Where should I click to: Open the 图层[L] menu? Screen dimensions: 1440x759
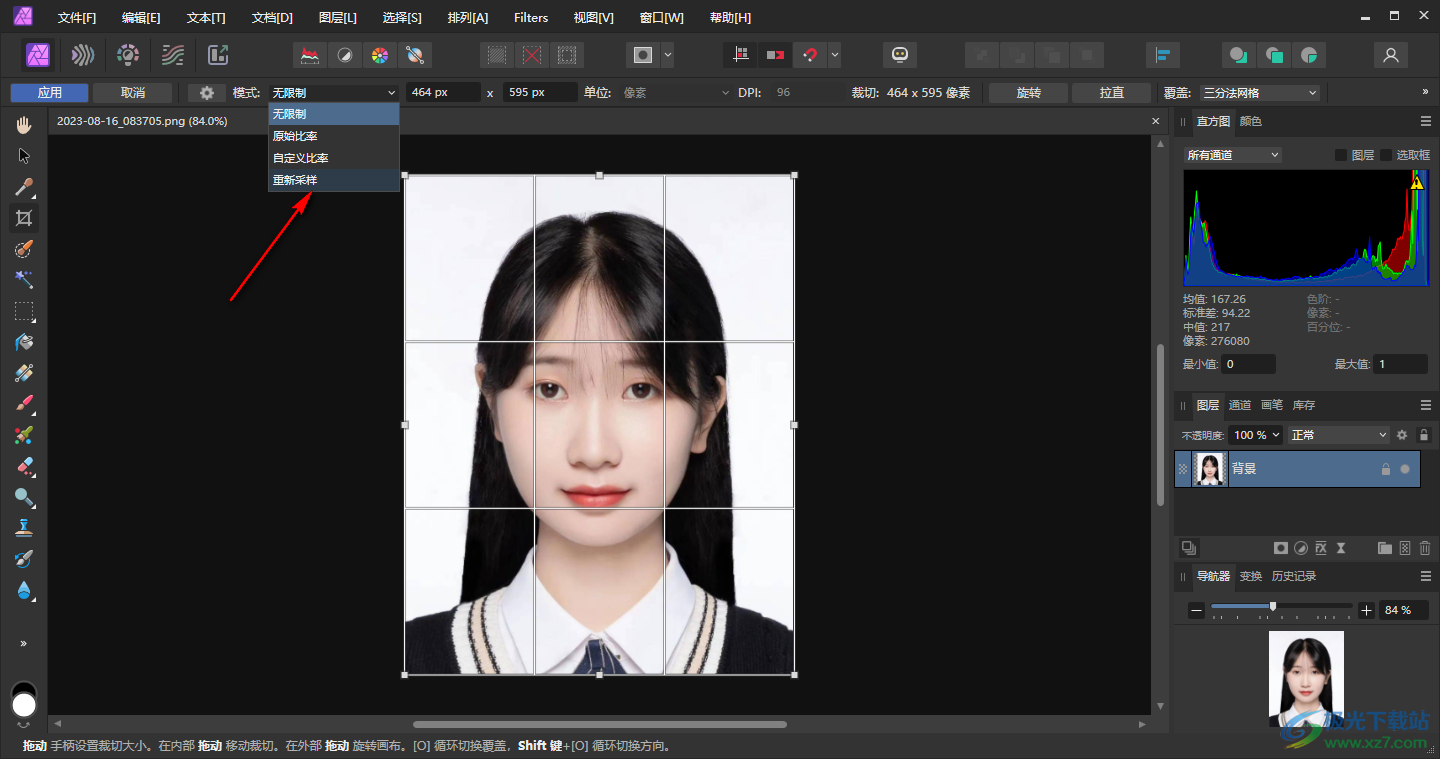pos(337,18)
